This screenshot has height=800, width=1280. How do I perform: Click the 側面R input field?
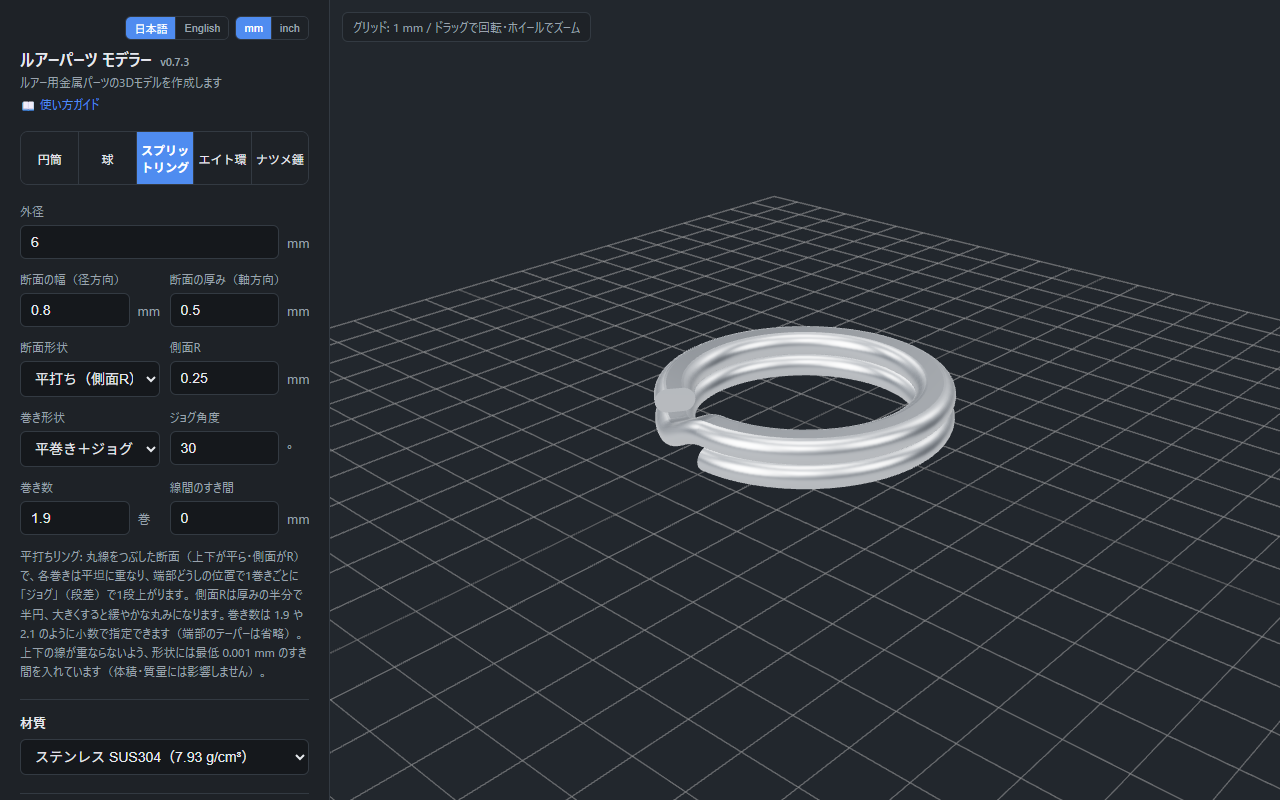click(x=224, y=379)
